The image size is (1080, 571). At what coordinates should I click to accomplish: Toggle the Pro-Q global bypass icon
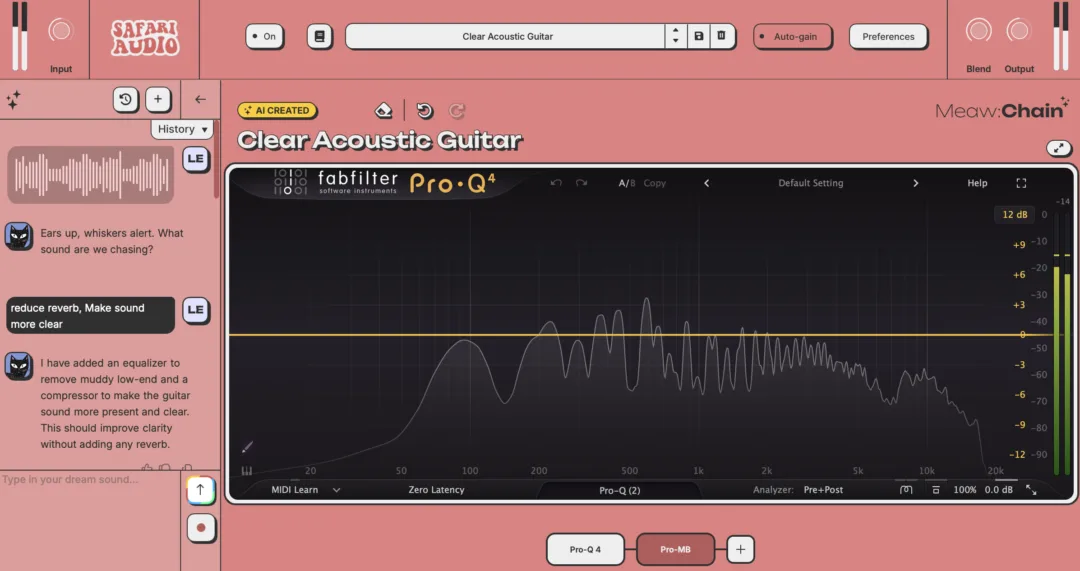(935, 490)
